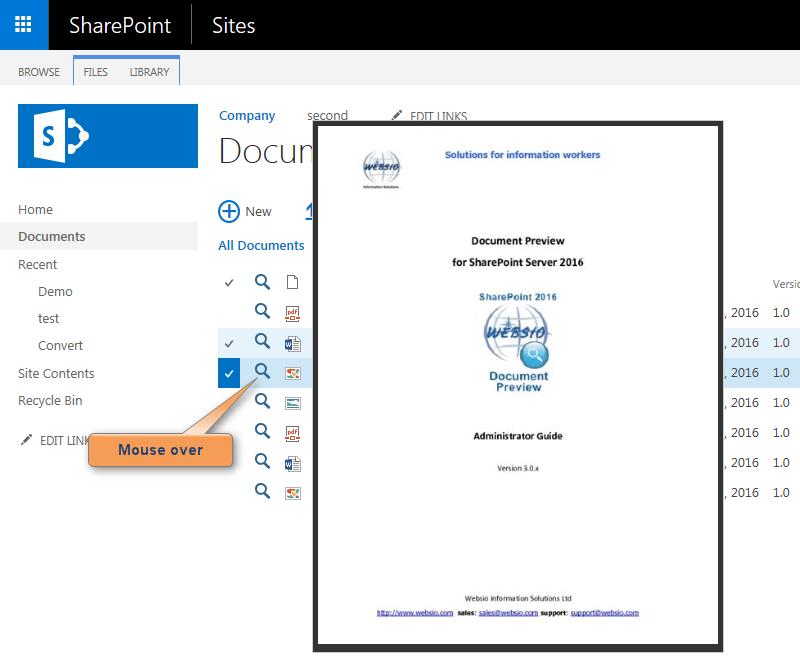Image resolution: width=800 pixels, height=666 pixels.
Task: Click the preview magnifier in the checked row
Action: tap(262, 372)
